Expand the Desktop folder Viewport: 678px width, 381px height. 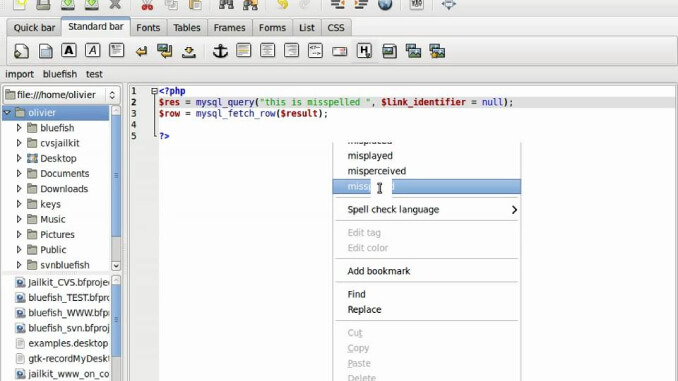tap(19, 158)
